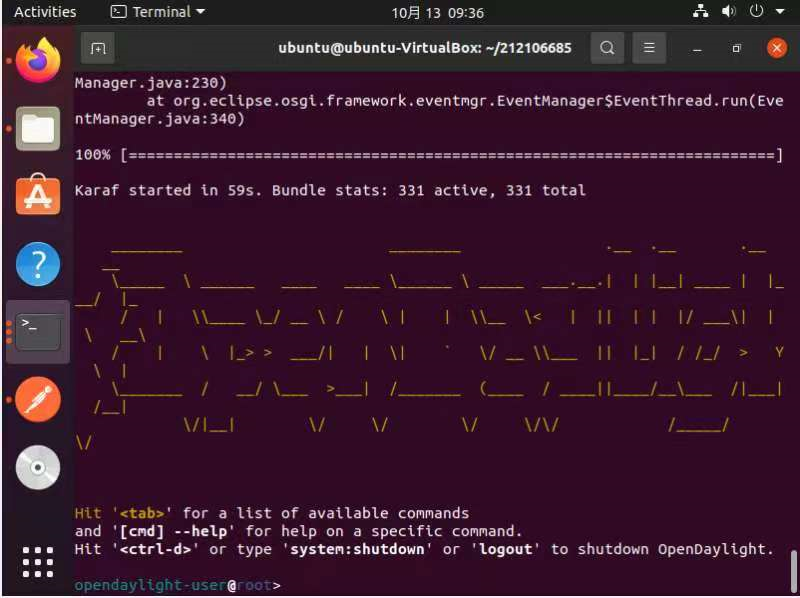Open the optical disc icon in dock
The image size is (800, 598).
pyautogui.click(x=38, y=467)
